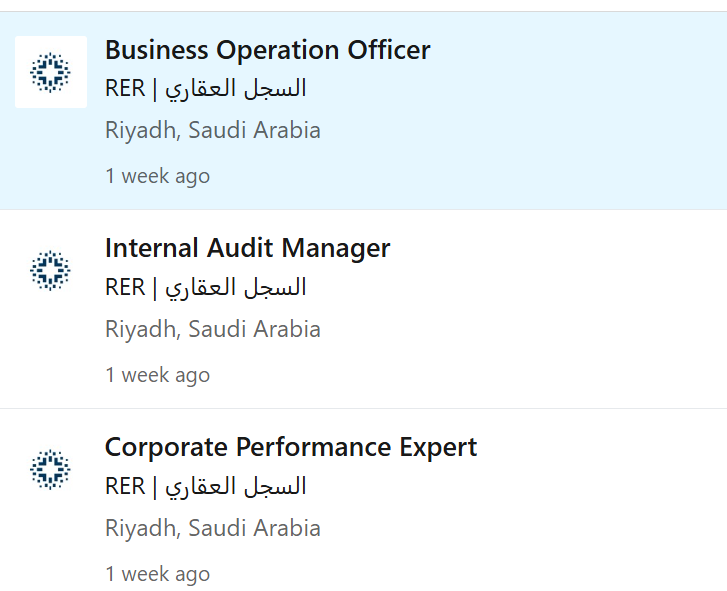Open the Corporate Performance Expert job title
Image resolution: width=727 pixels, height=591 pixels.
(291, 447)
